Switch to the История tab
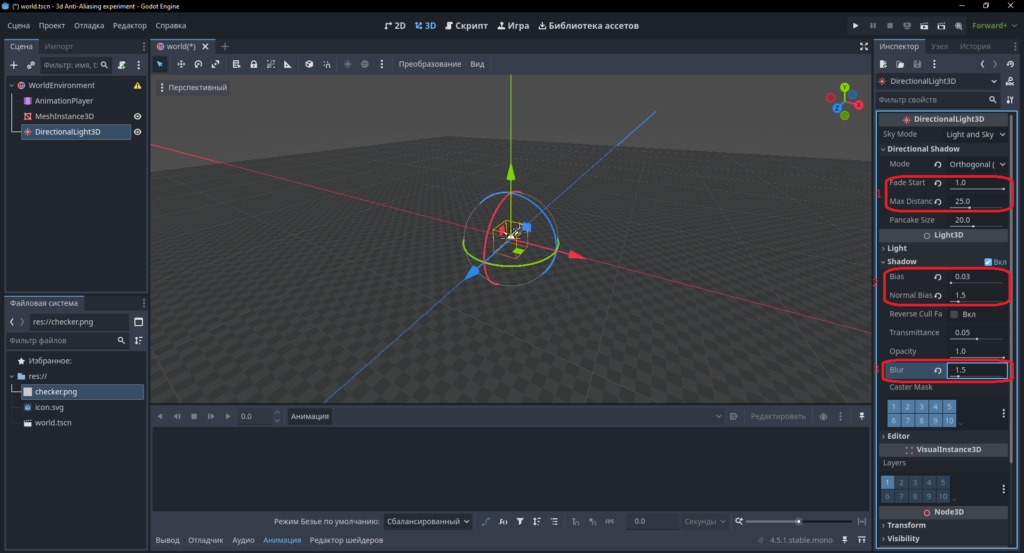Screen dimensions: 1024x553 tap(975, 46)
